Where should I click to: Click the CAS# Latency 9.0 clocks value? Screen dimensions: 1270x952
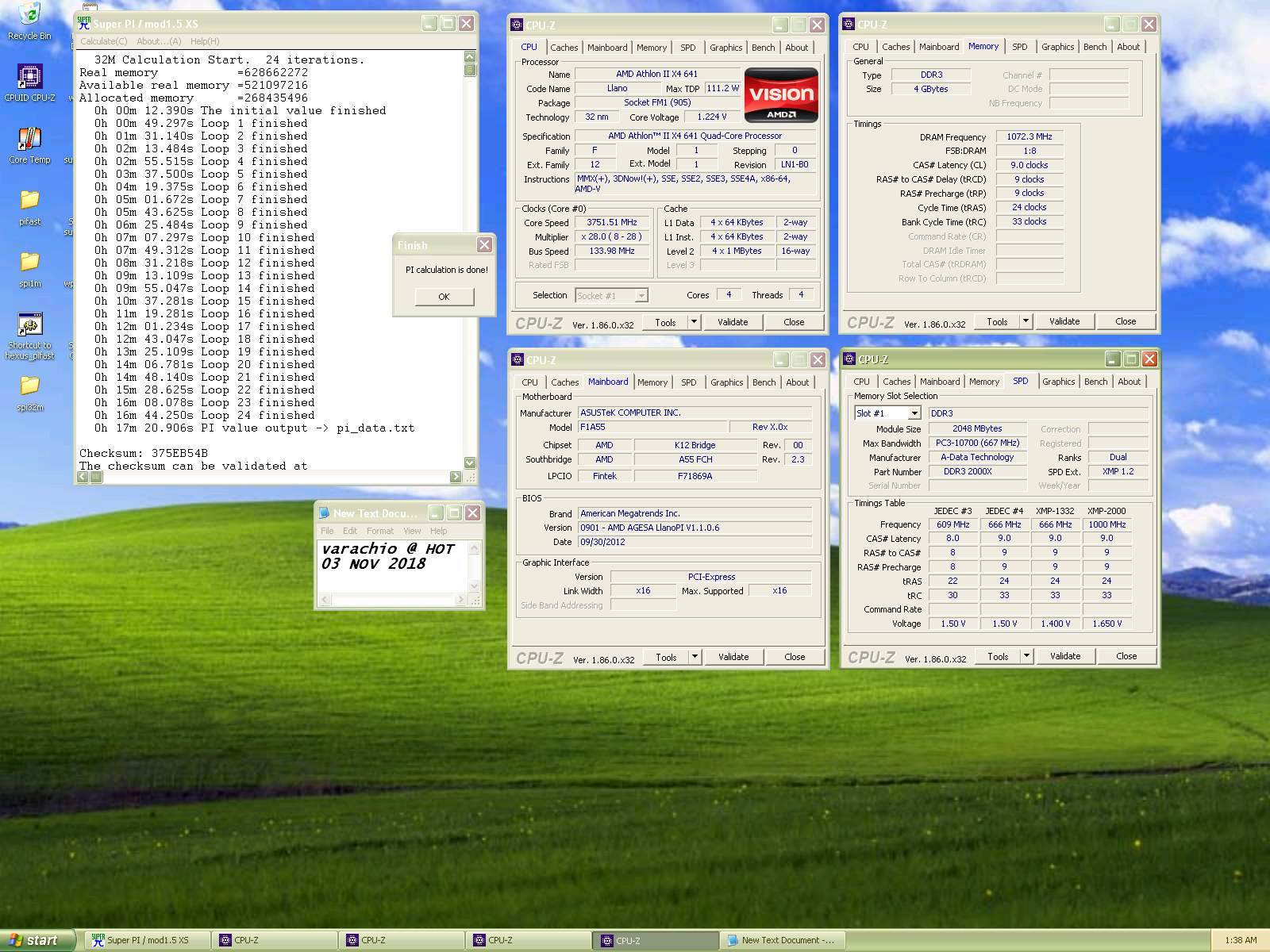click(x=1029, y=165)
